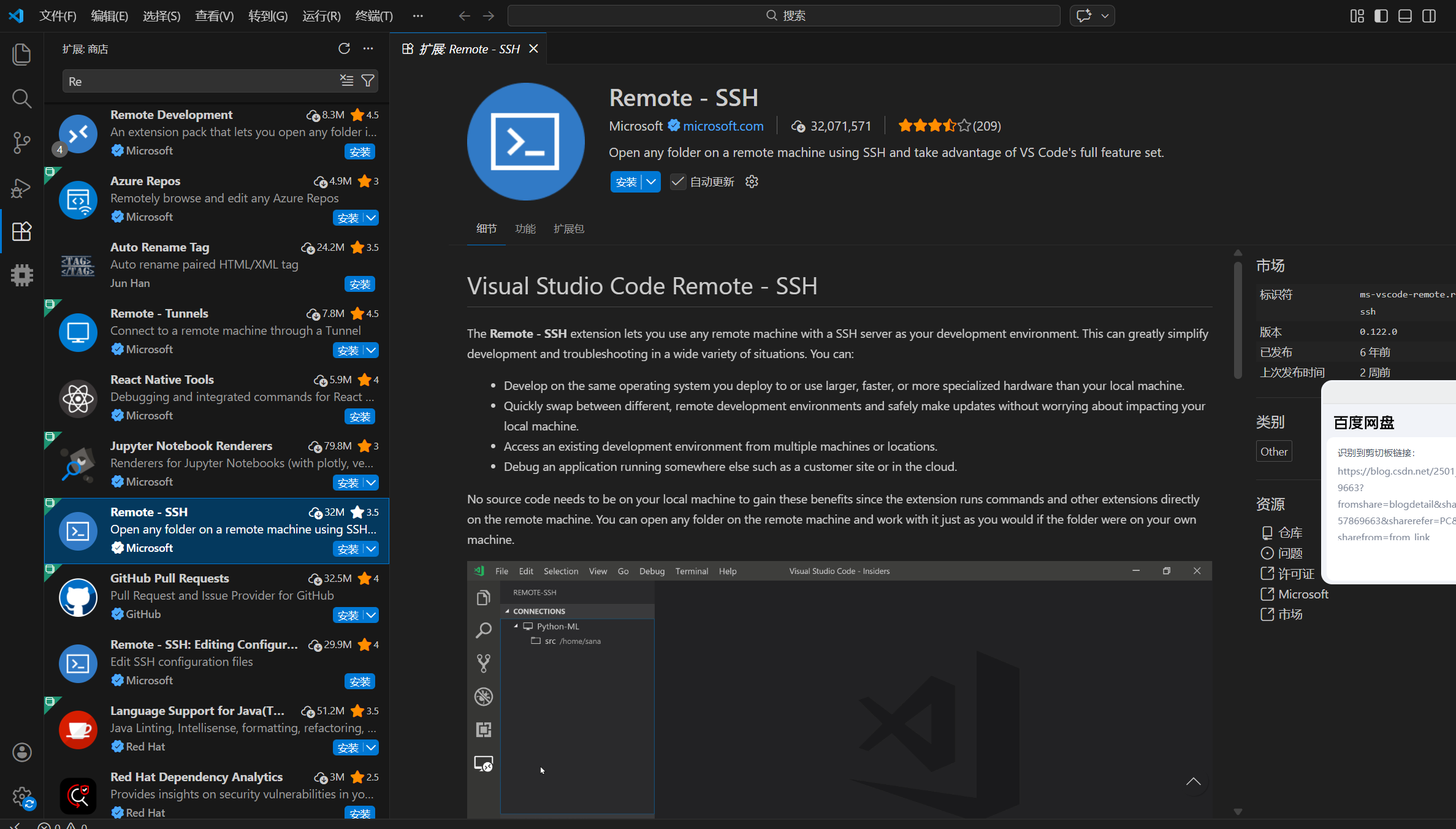
Task: Expand Remote - Tunnels install dropdown arrow
Action: [x=372, y=350]
